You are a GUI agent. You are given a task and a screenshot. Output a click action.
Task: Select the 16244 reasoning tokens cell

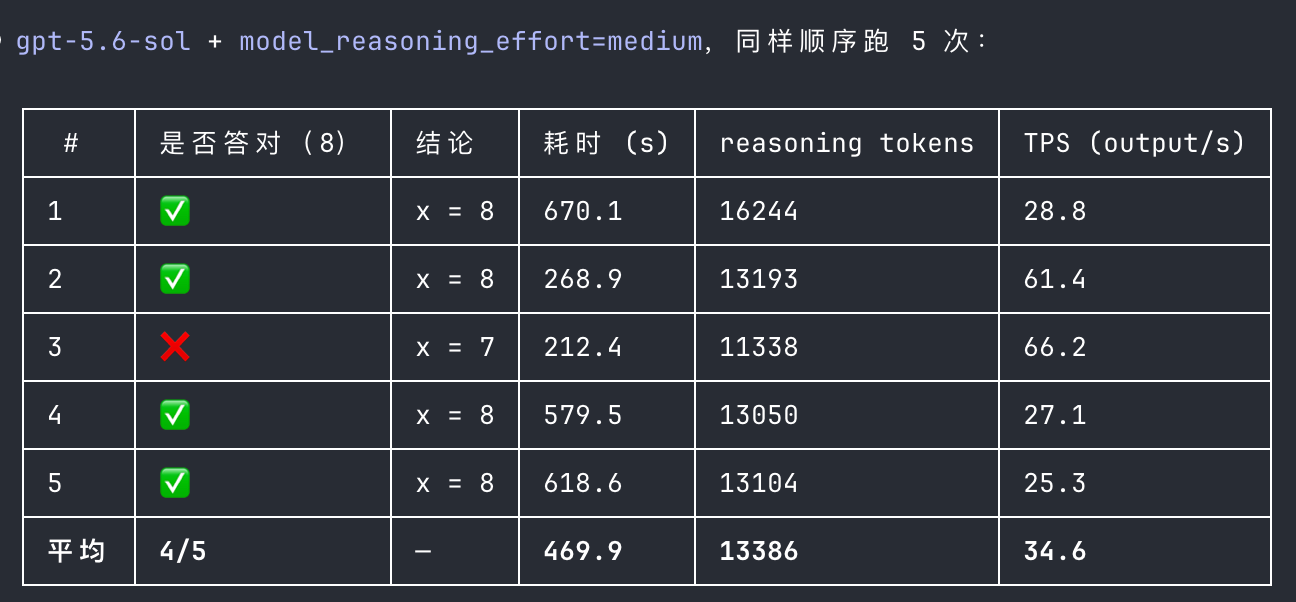[759, 211]
